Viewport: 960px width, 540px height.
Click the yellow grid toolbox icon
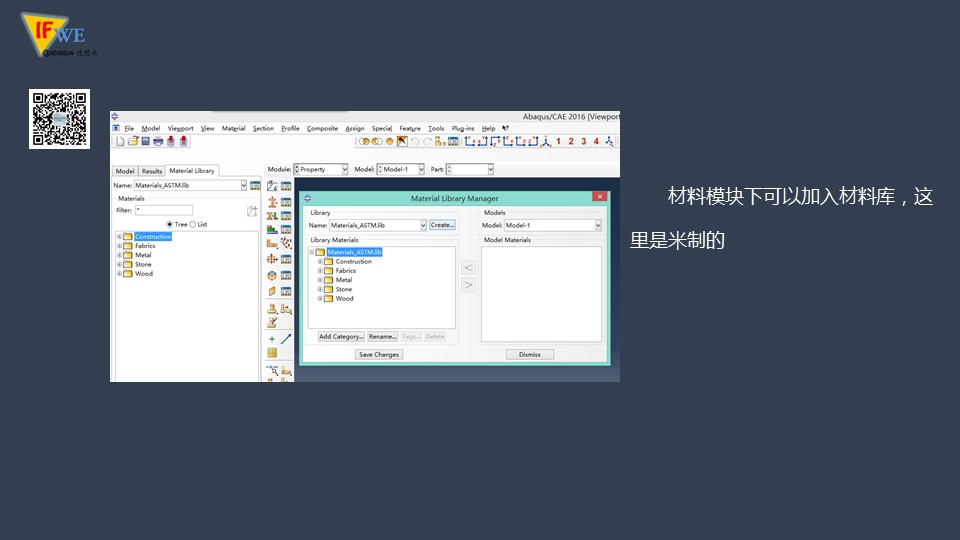(x=272, y=353)
